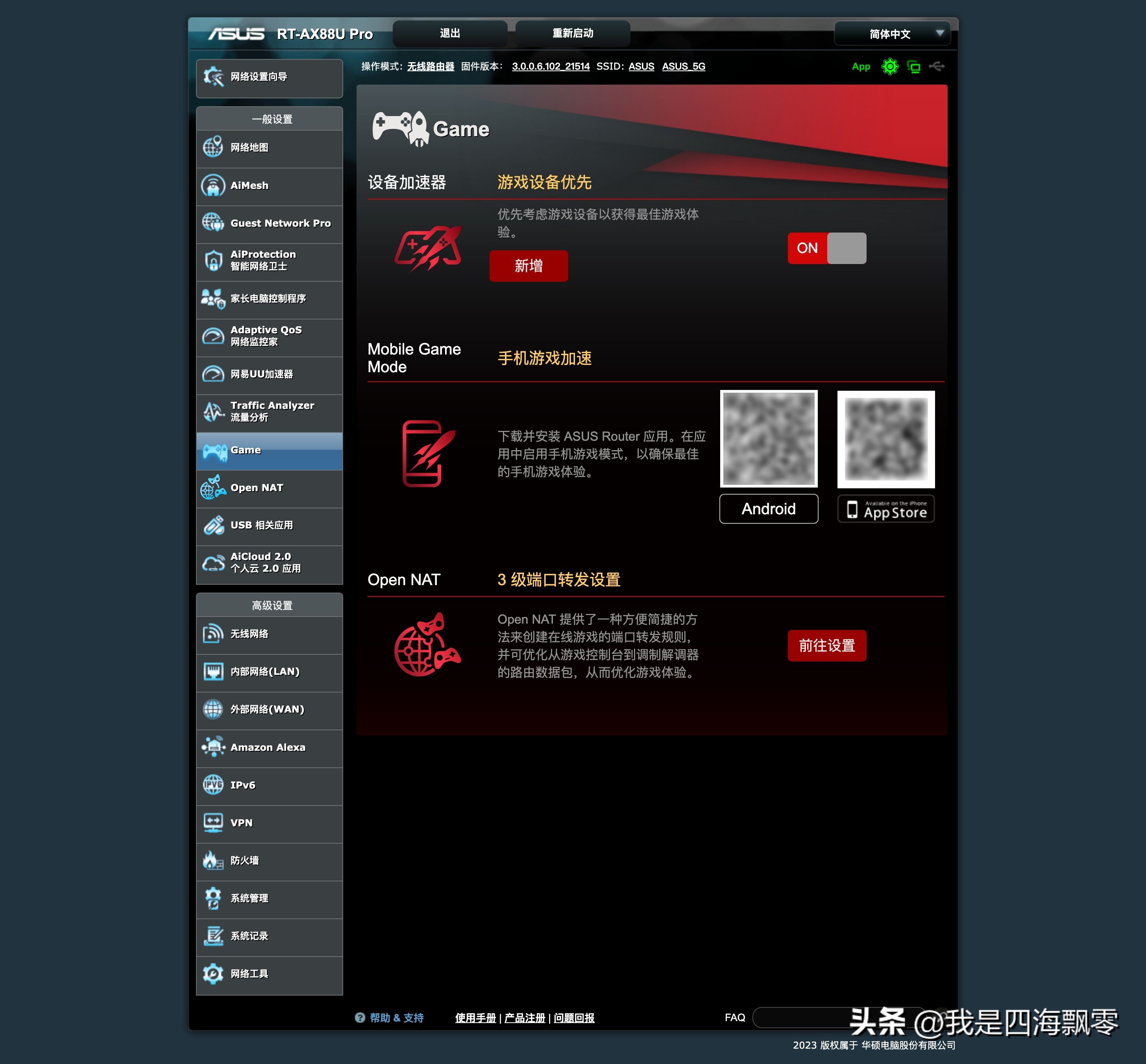Open the firmware version link 3.0.0.6.102_21514

coord(551,66)
